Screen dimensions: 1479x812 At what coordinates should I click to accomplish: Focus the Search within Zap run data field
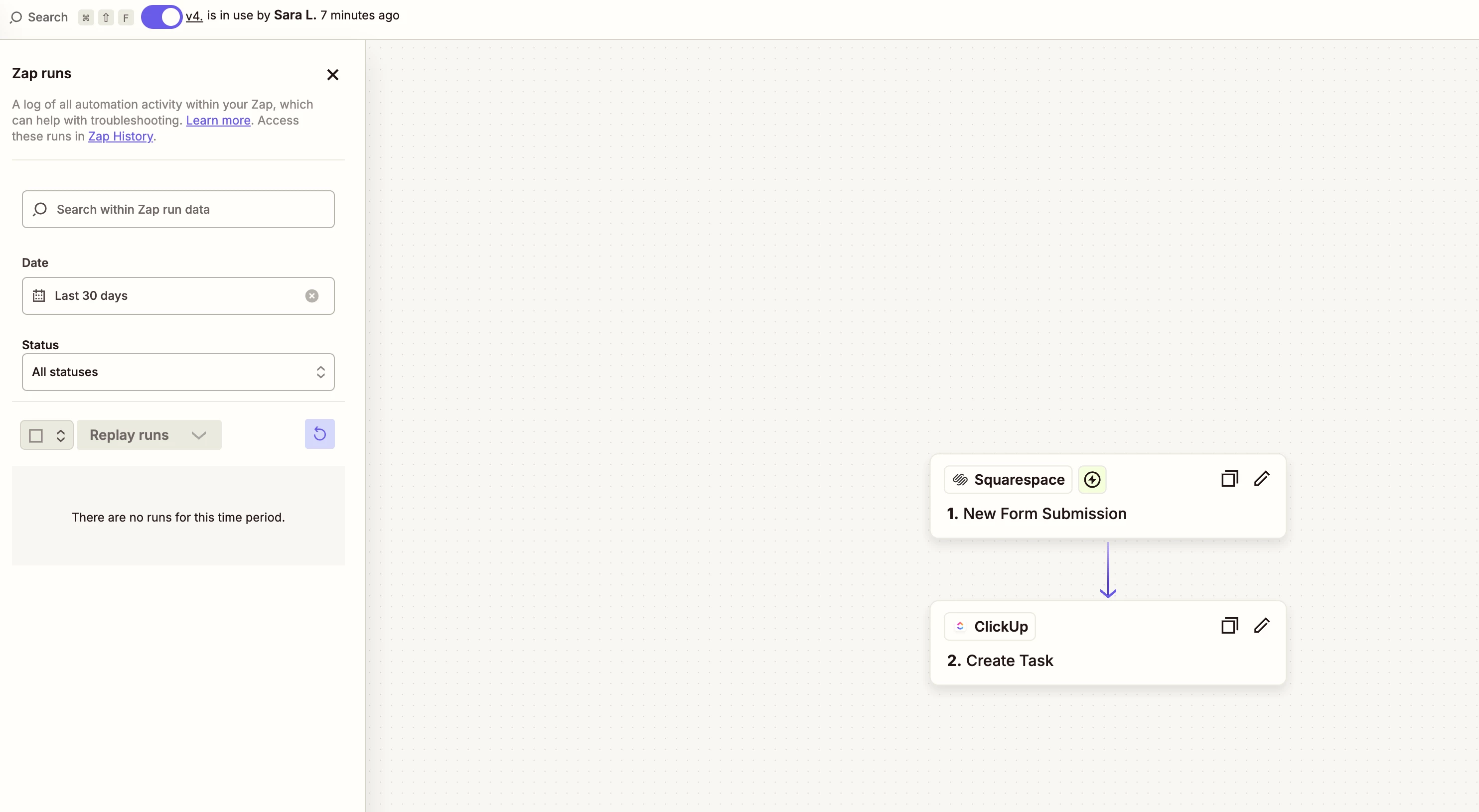[x=178, y=209]
